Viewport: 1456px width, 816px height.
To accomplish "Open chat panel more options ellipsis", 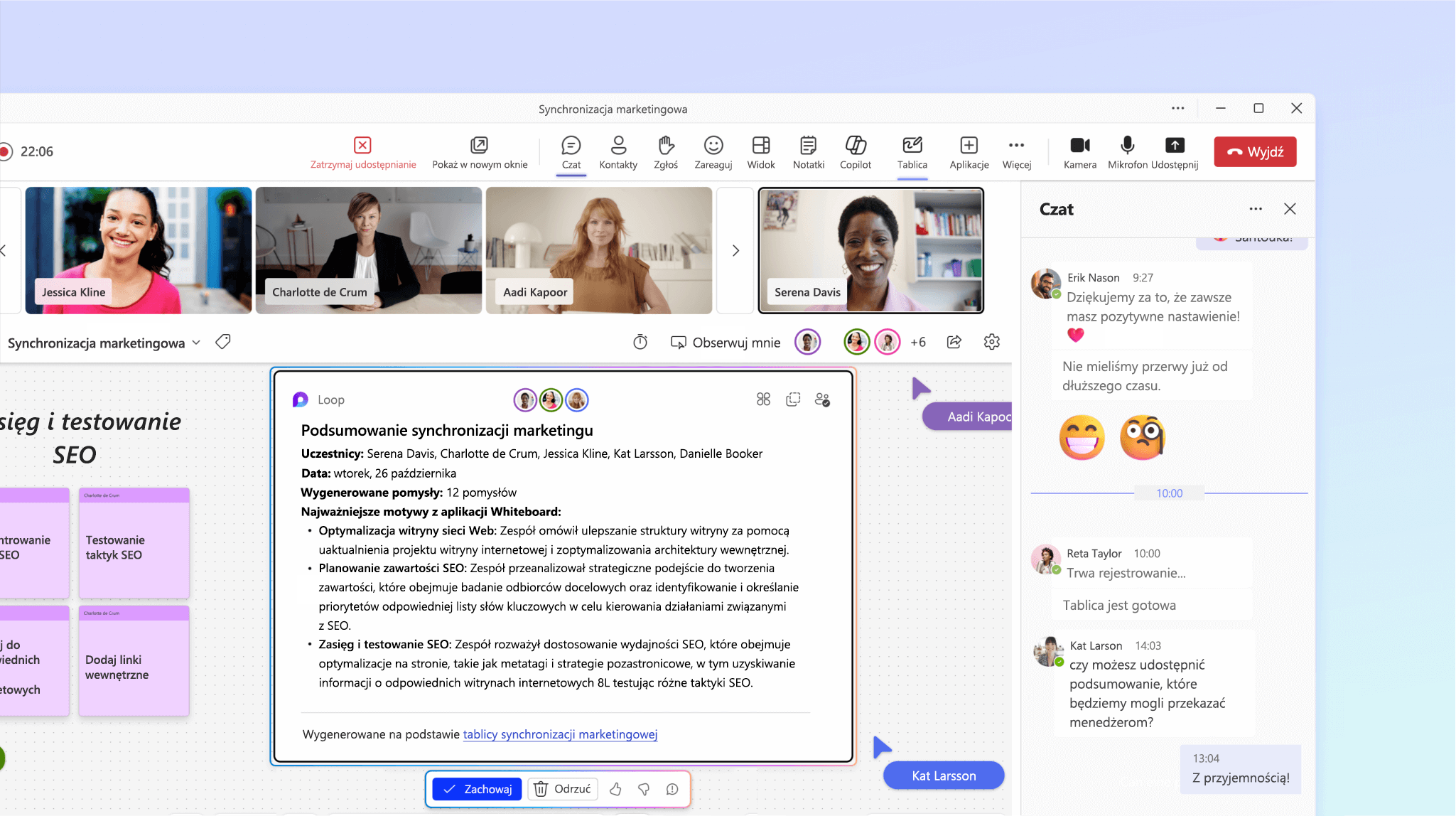I will point(1256,209).
